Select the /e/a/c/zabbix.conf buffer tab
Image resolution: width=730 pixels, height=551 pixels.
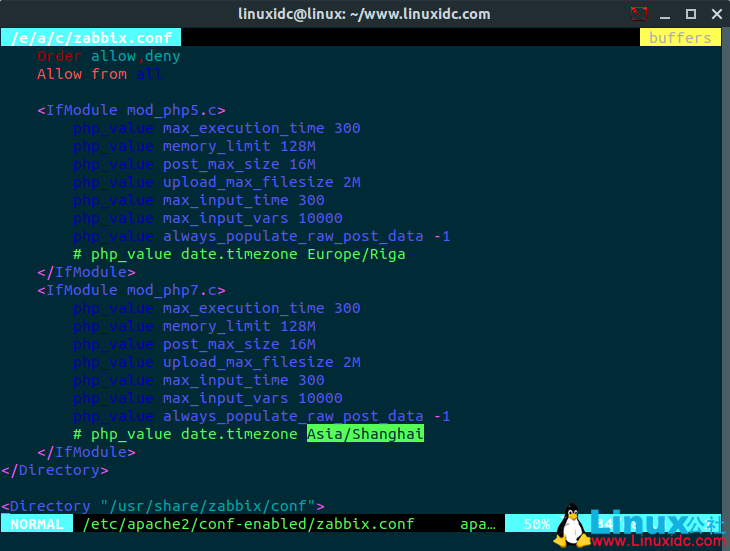[x=91, y=38]
